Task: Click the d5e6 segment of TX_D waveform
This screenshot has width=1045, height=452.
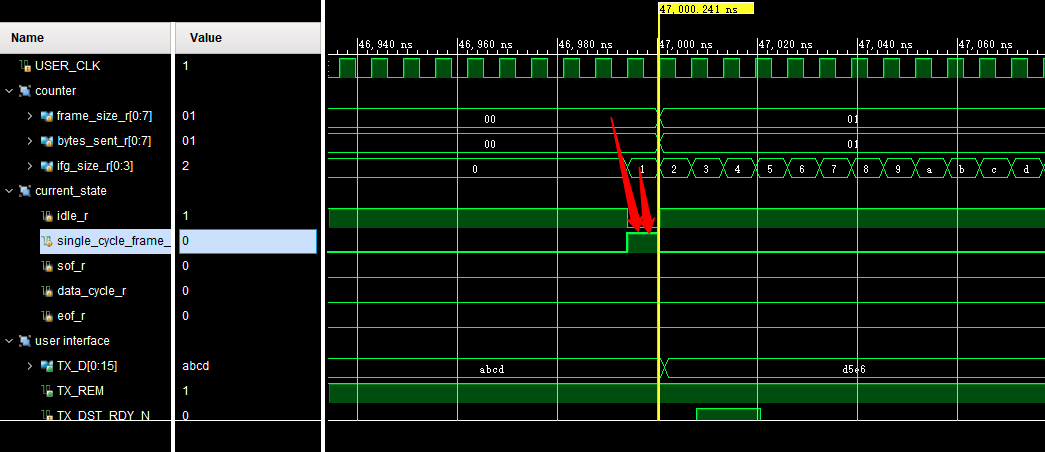Action: click(854, 369)
